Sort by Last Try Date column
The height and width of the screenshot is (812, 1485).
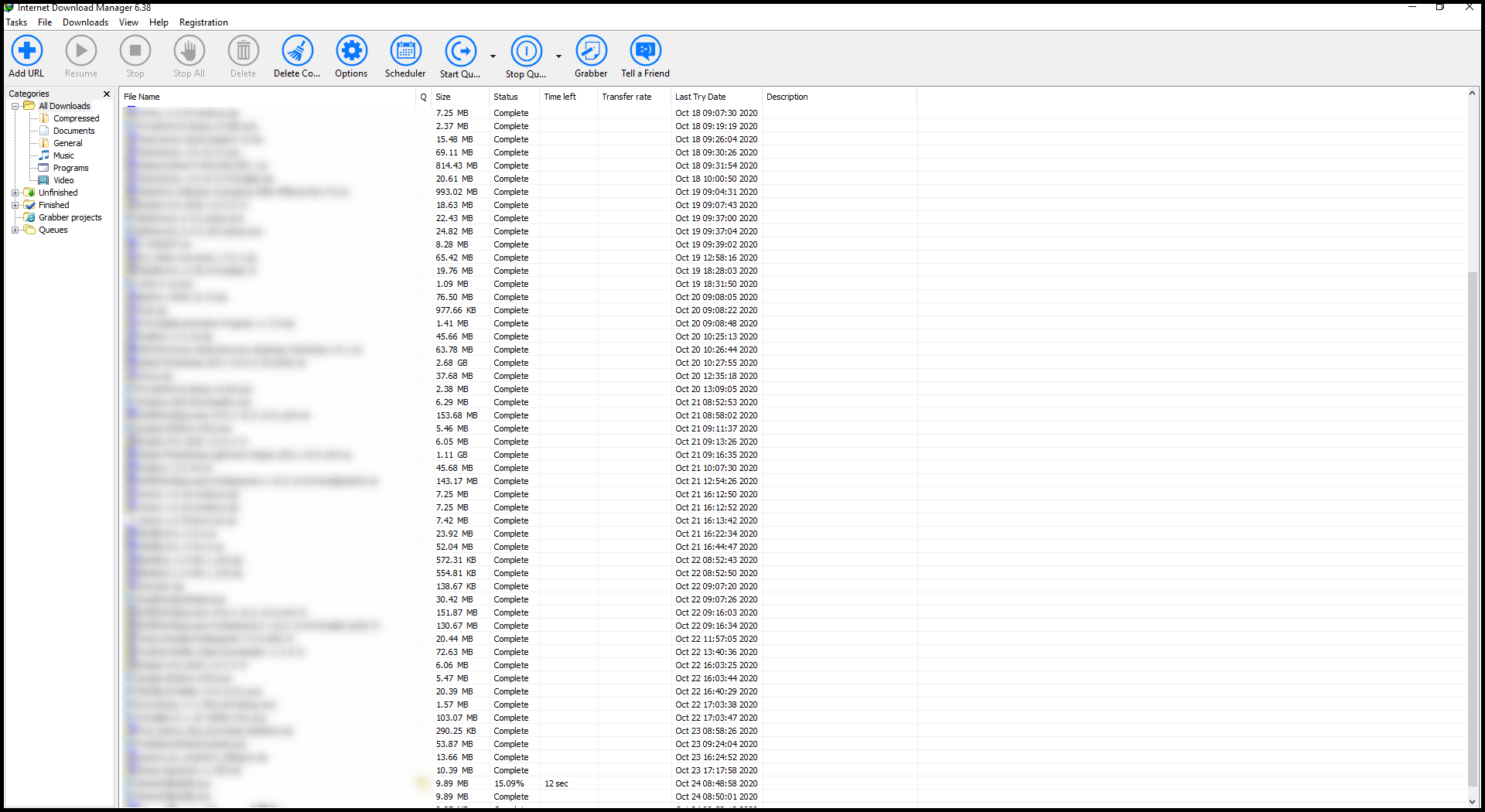[716, 97]
